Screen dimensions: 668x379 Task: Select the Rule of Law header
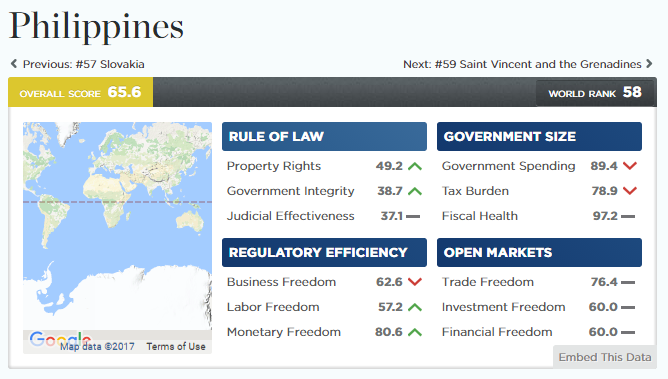click(x=324, y=136)
